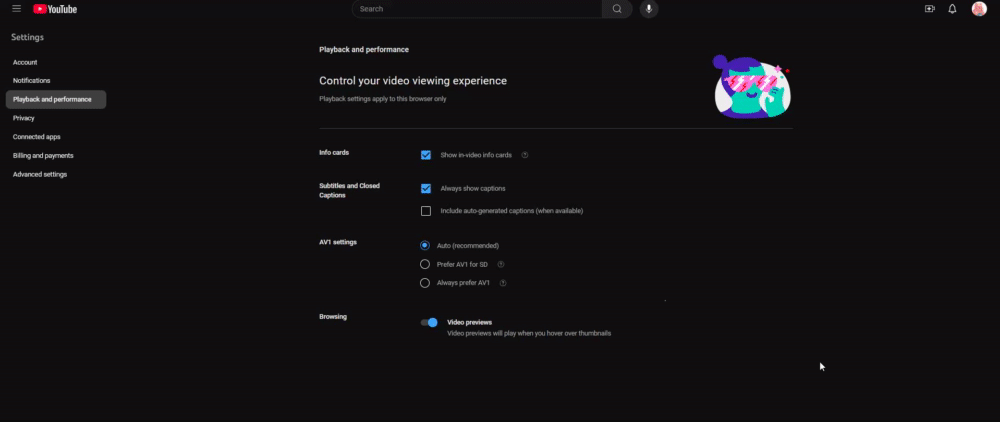Uncheck Always show captions
Viewport: 1000px width, 422px height.
[x=426, y=189]
